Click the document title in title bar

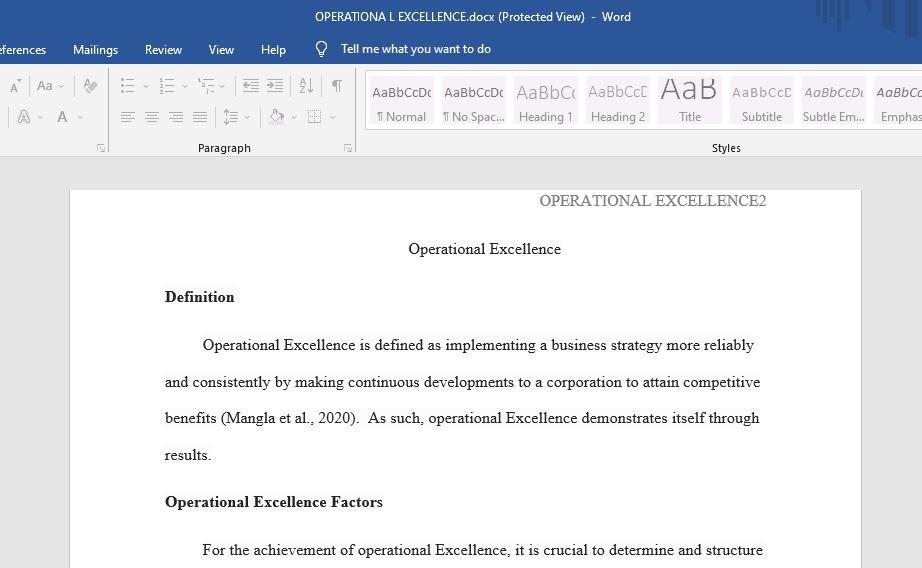point(473,17)
